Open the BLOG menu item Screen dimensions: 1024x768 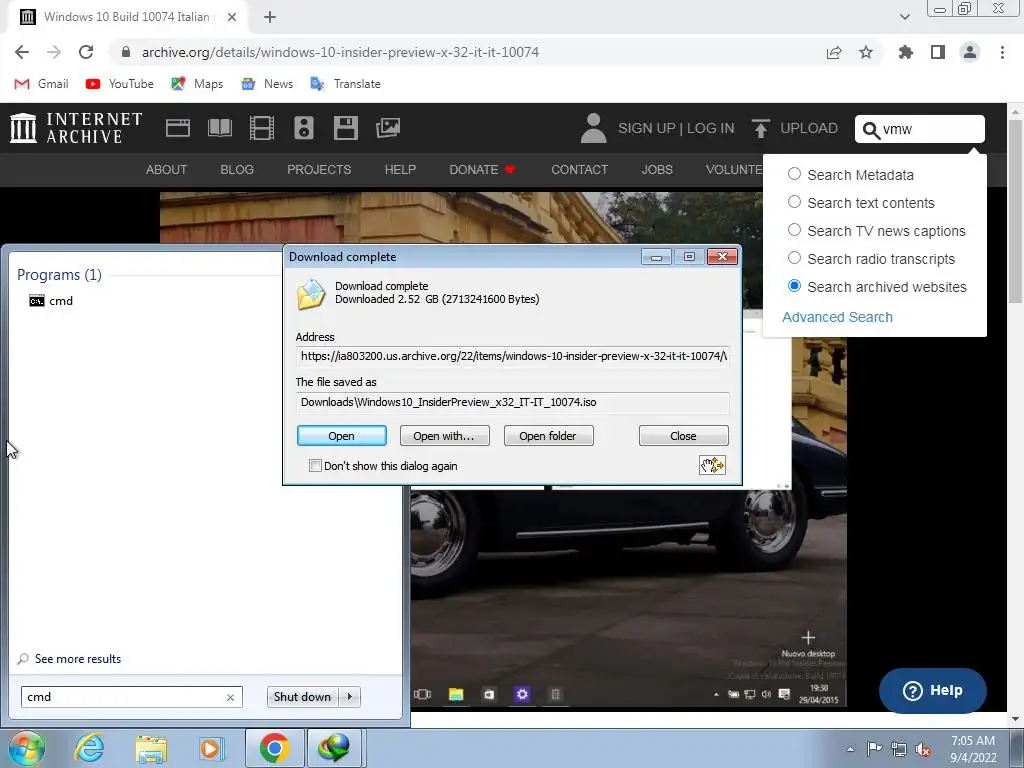tap(237, 170)
